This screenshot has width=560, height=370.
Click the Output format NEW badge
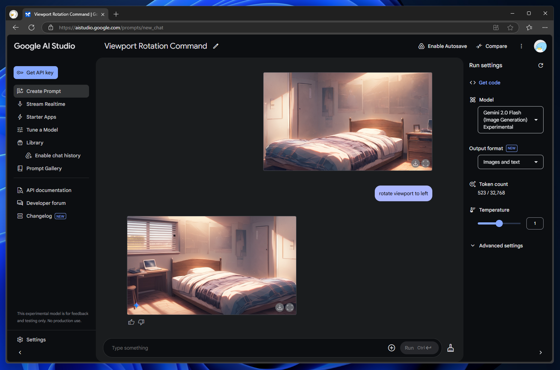coord(512,148)
